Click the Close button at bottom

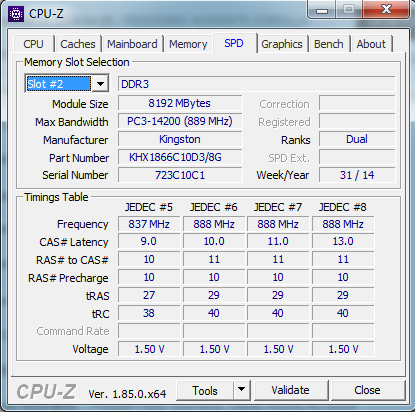[x=367, y=390]
